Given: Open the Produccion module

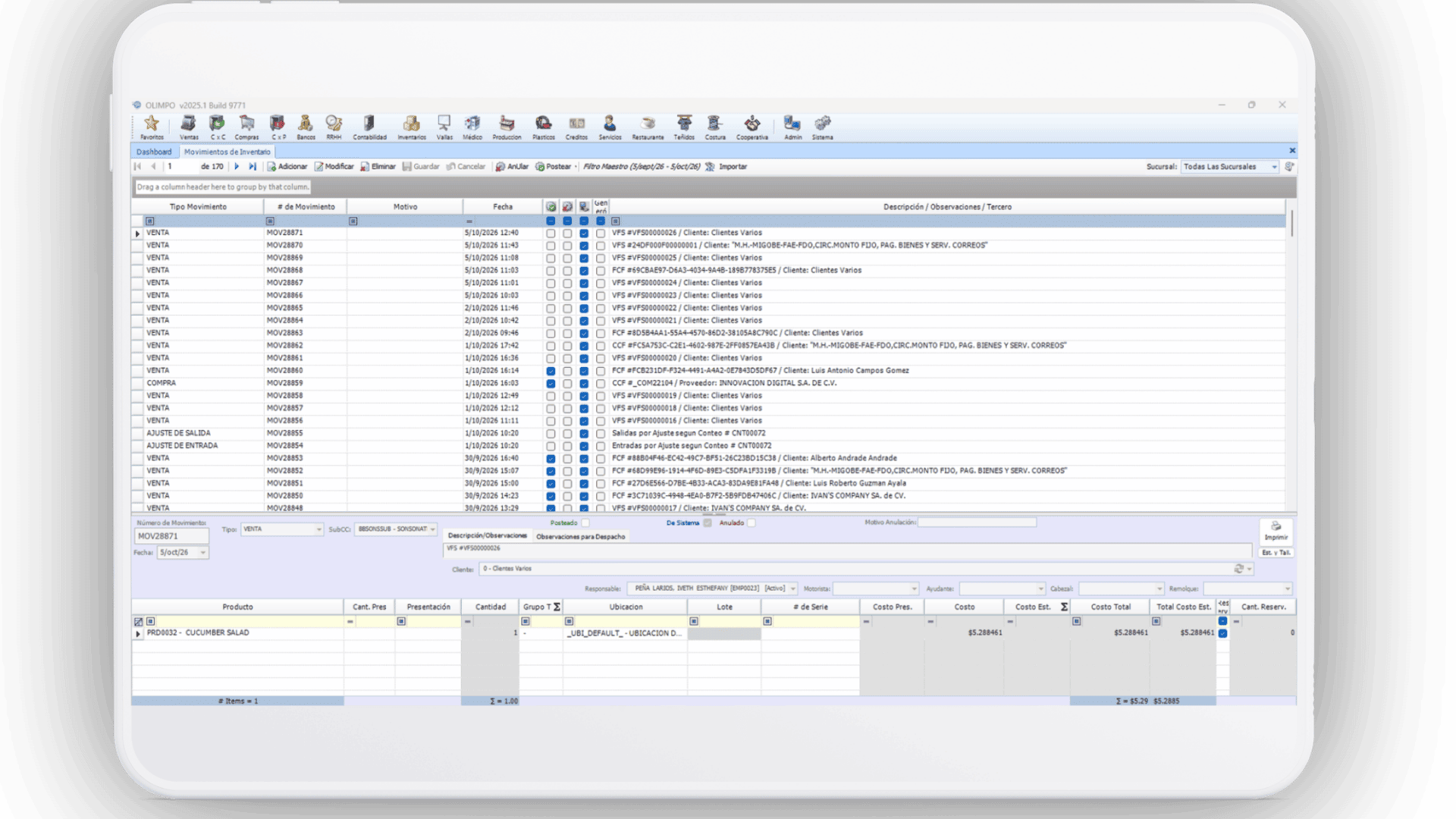Looking at the screenshot, I should point(507,127).
